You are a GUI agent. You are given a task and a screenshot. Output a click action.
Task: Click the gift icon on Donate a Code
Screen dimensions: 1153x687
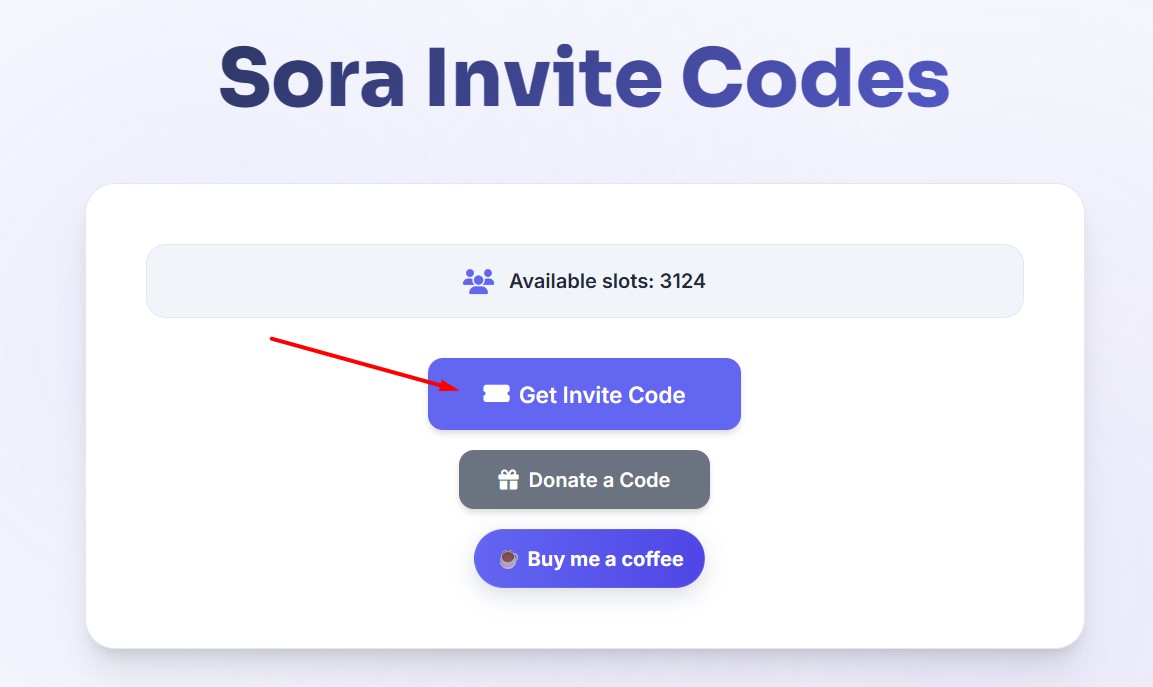[x=508, y=480]
